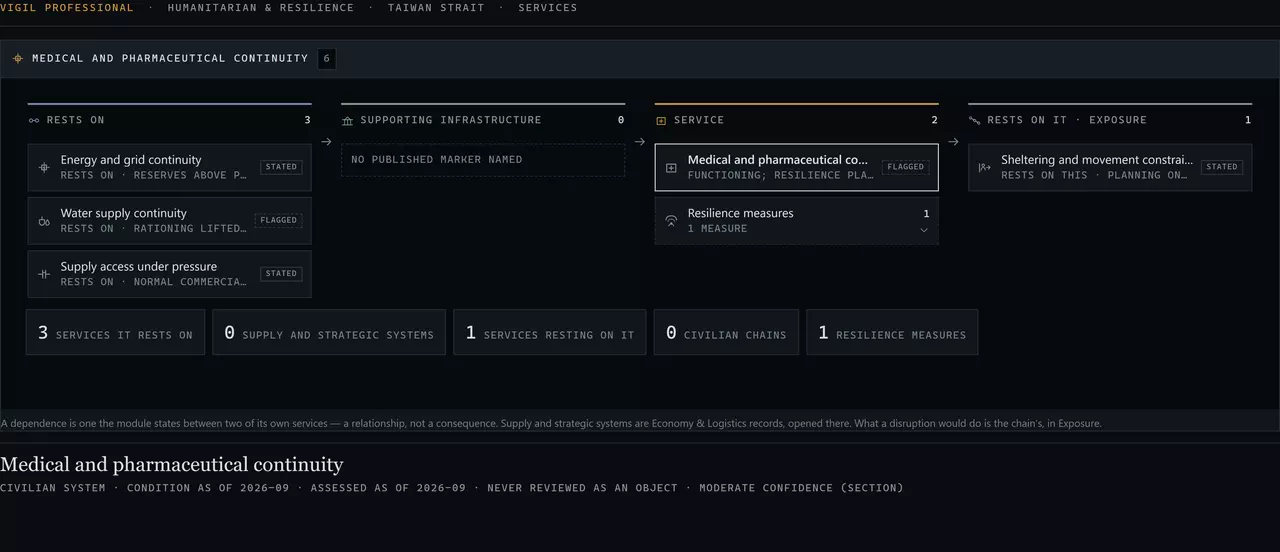Open the Vigil Professional breadcrumb
Viewport: 1280px width, 552px height.
coord(67,8)
